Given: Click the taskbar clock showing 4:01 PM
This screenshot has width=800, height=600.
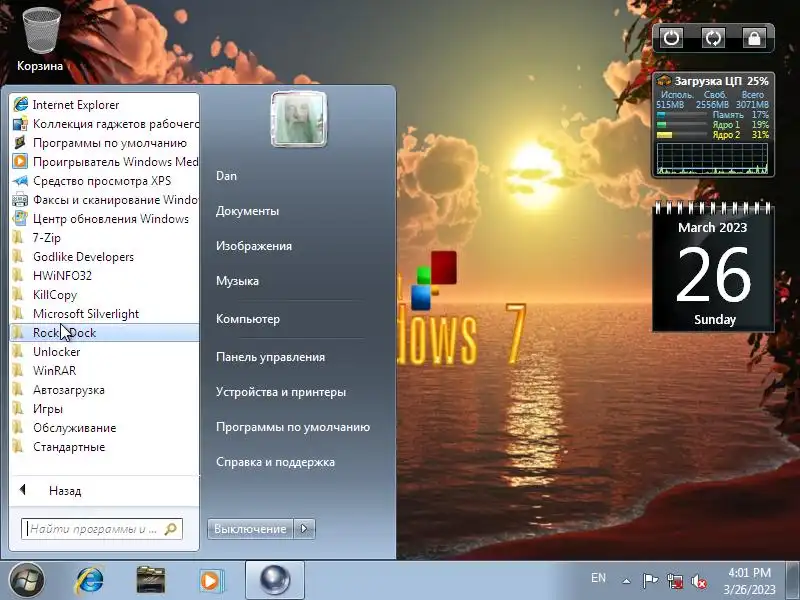Looking at the screenshot, I should click(x=749, y=581).
